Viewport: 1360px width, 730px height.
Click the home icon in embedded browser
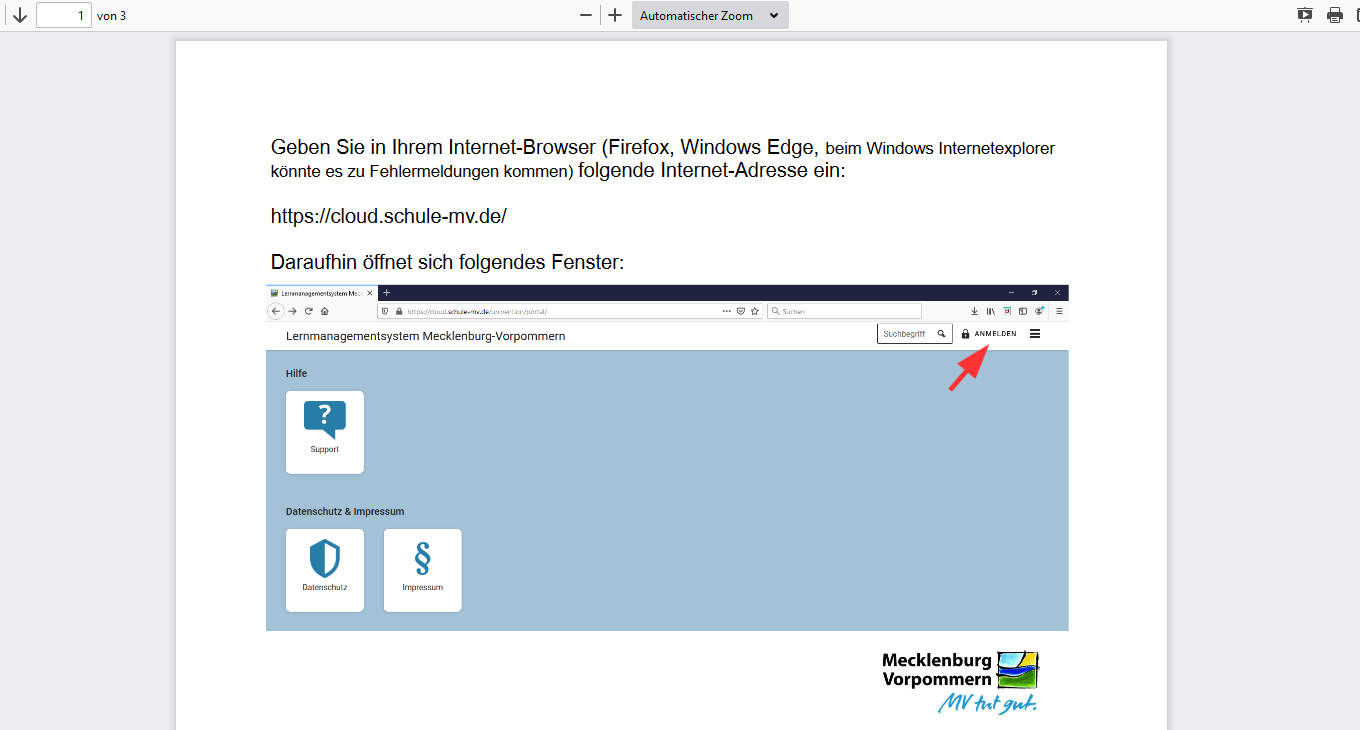point(325,312)
